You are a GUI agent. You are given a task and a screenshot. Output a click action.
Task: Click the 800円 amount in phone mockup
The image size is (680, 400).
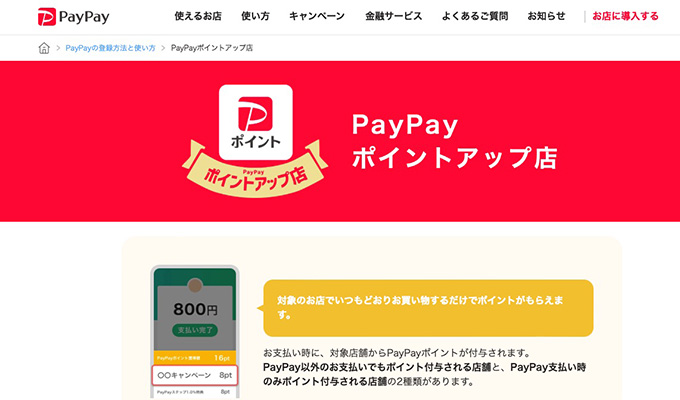(x=195, y=309)
